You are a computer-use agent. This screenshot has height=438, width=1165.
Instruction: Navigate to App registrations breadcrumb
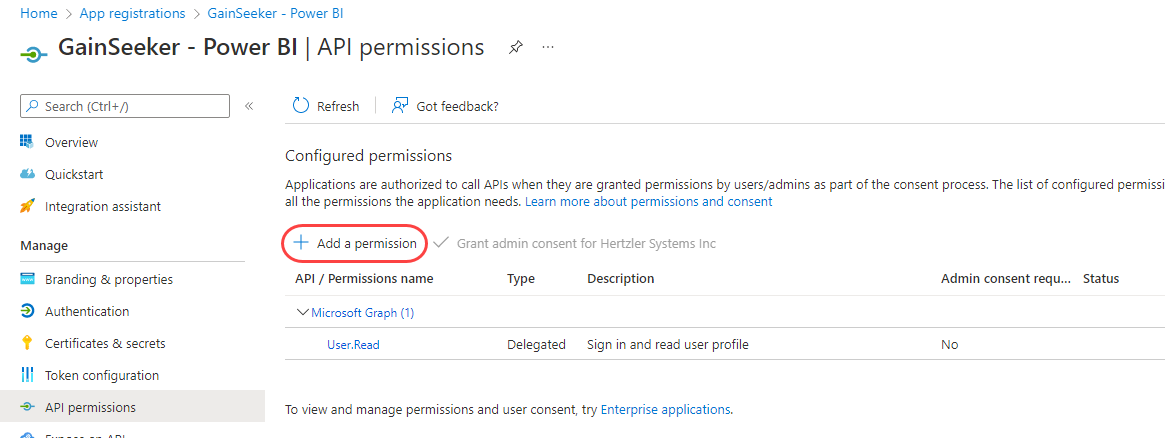point(132,13)
